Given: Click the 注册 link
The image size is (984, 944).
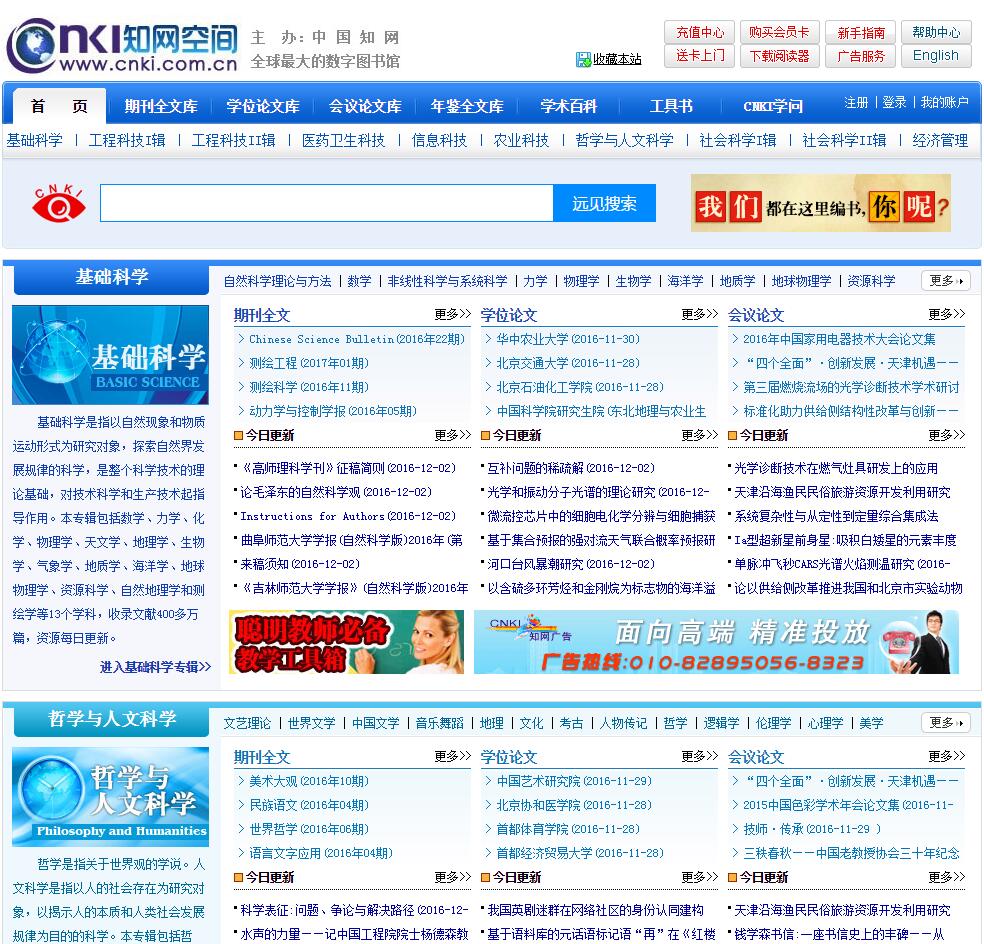Looking at the screenshot, I should [856, 102].
